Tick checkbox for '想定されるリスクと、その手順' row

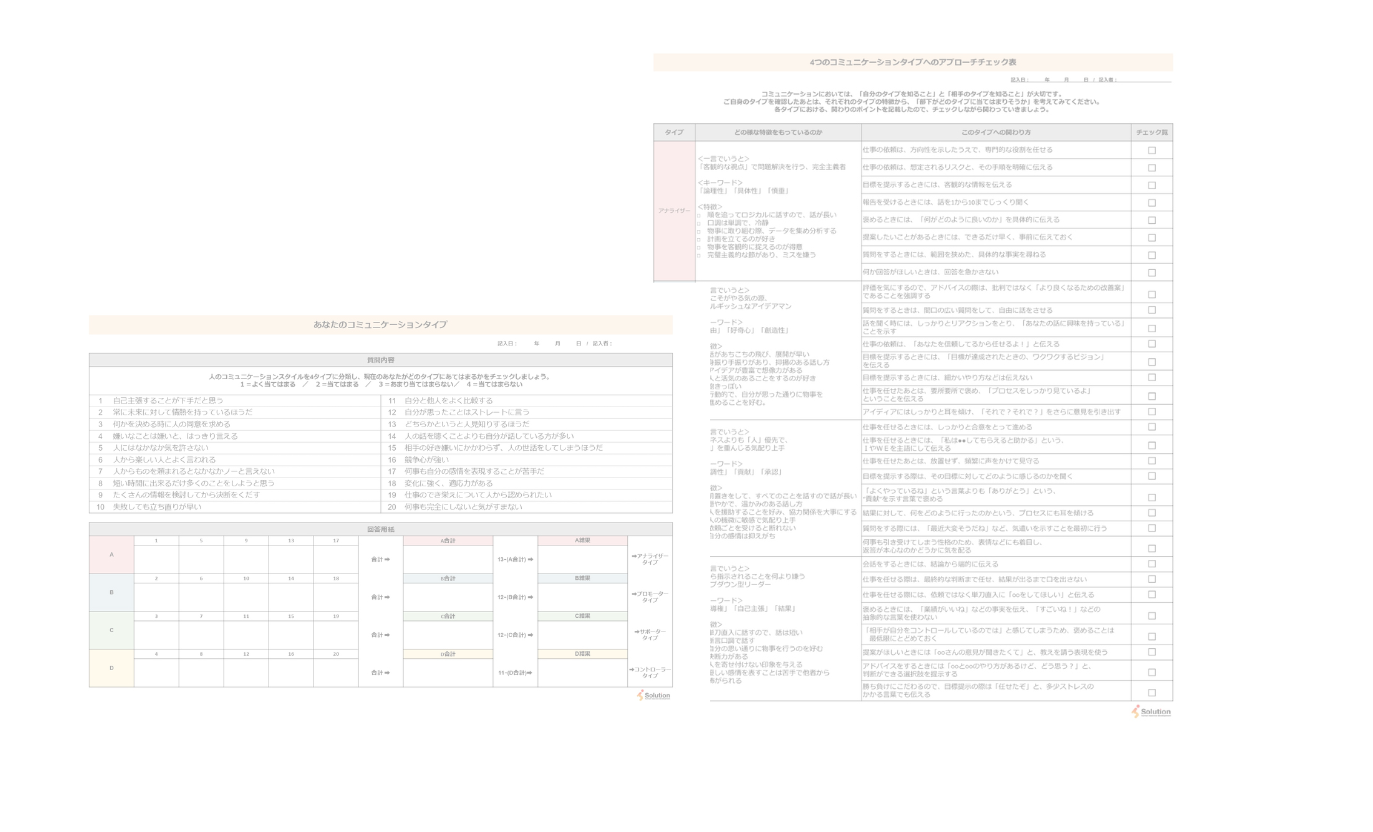point(1151,168)
